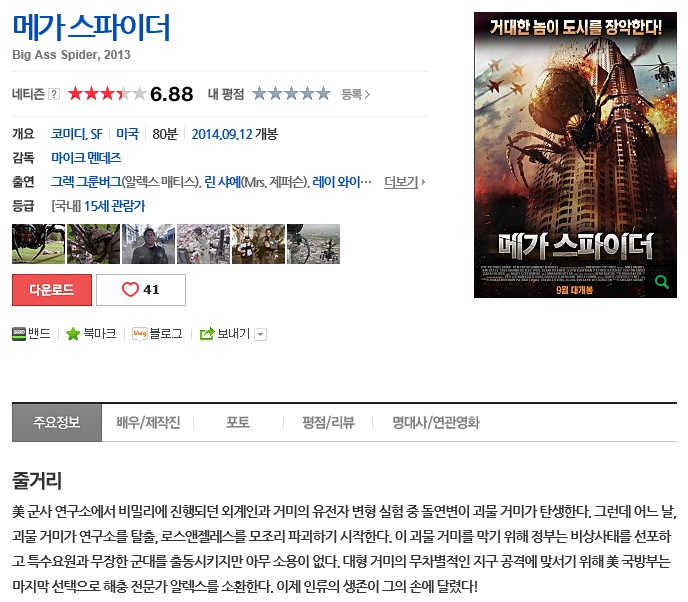Click the 블로그 share icon

140,334
